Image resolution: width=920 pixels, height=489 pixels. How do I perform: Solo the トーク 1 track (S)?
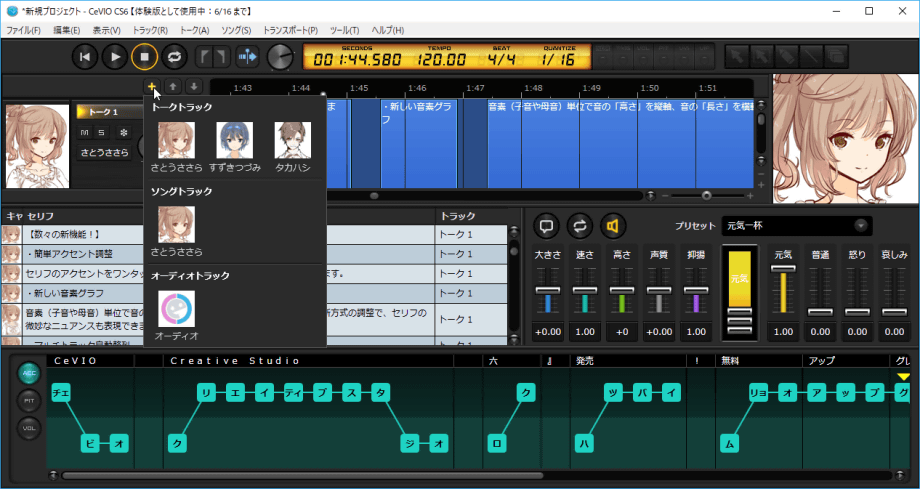point(102,133)
